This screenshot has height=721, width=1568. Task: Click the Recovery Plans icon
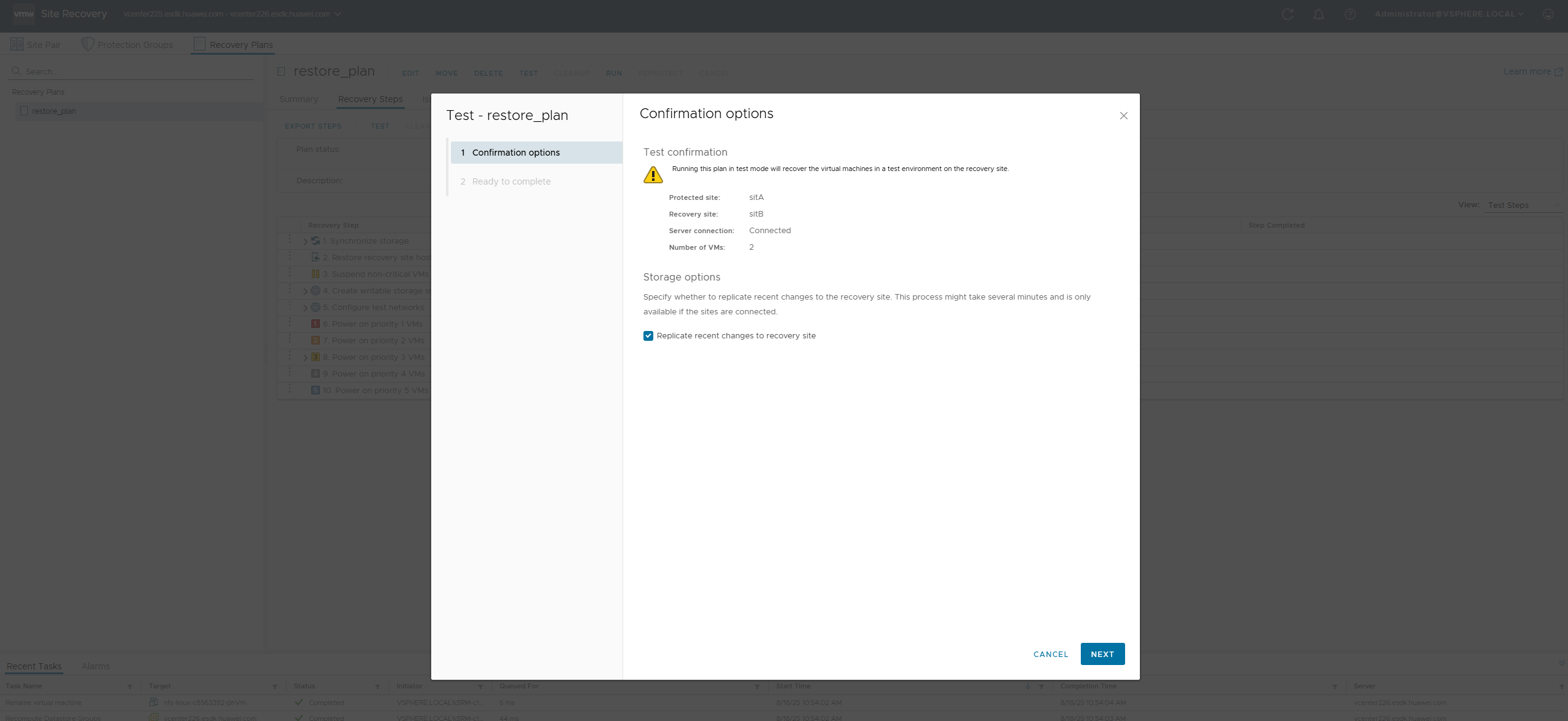(x=199, y=44)
